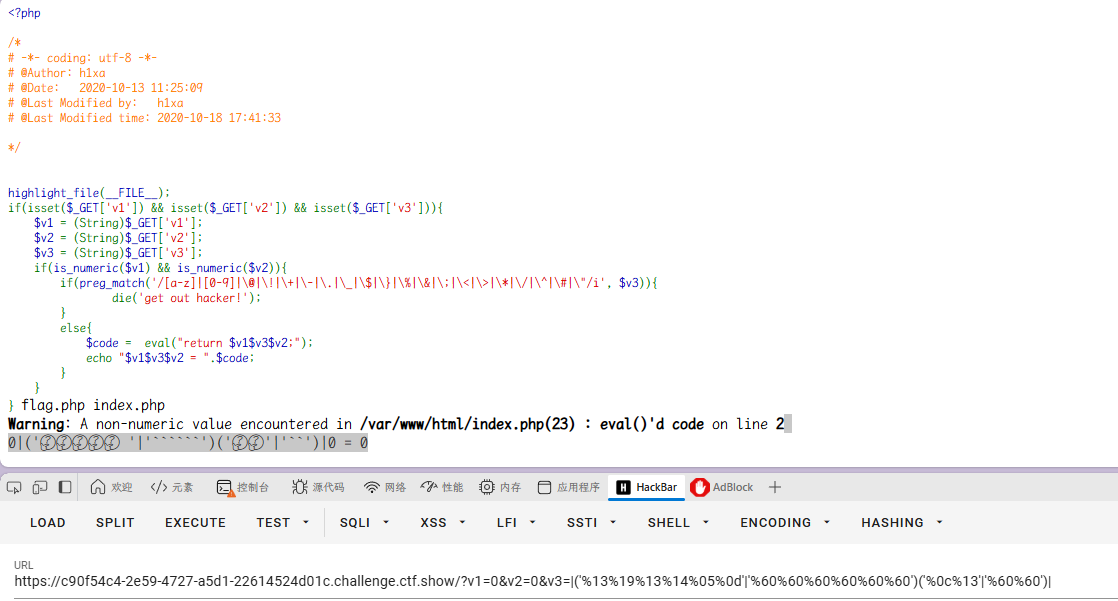Go to the 源代码 (Sources) tab
This screenshot has width=1118, height=601.
(318, 488)
